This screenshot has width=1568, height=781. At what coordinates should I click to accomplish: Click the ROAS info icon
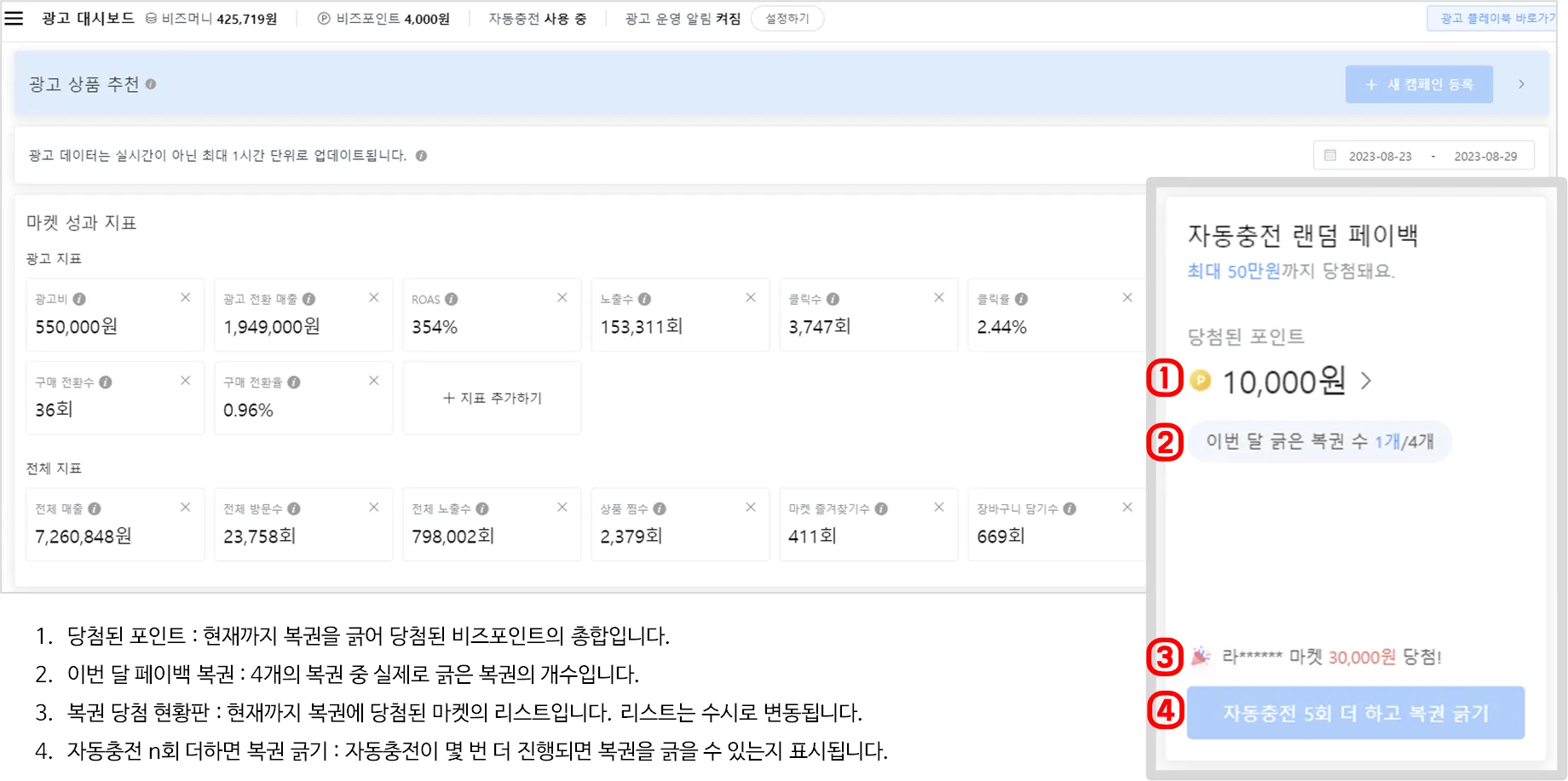point(452,299)
